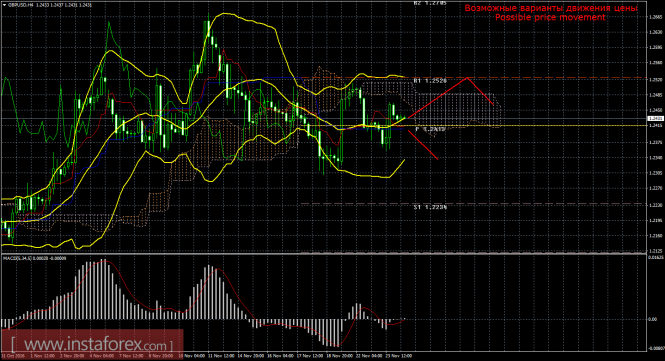Image resolution: width=665 pixels, height=361 pixels.
Task: Click the 18 Nov 20:00 time axis marker
Action: (x=339, y=355)
